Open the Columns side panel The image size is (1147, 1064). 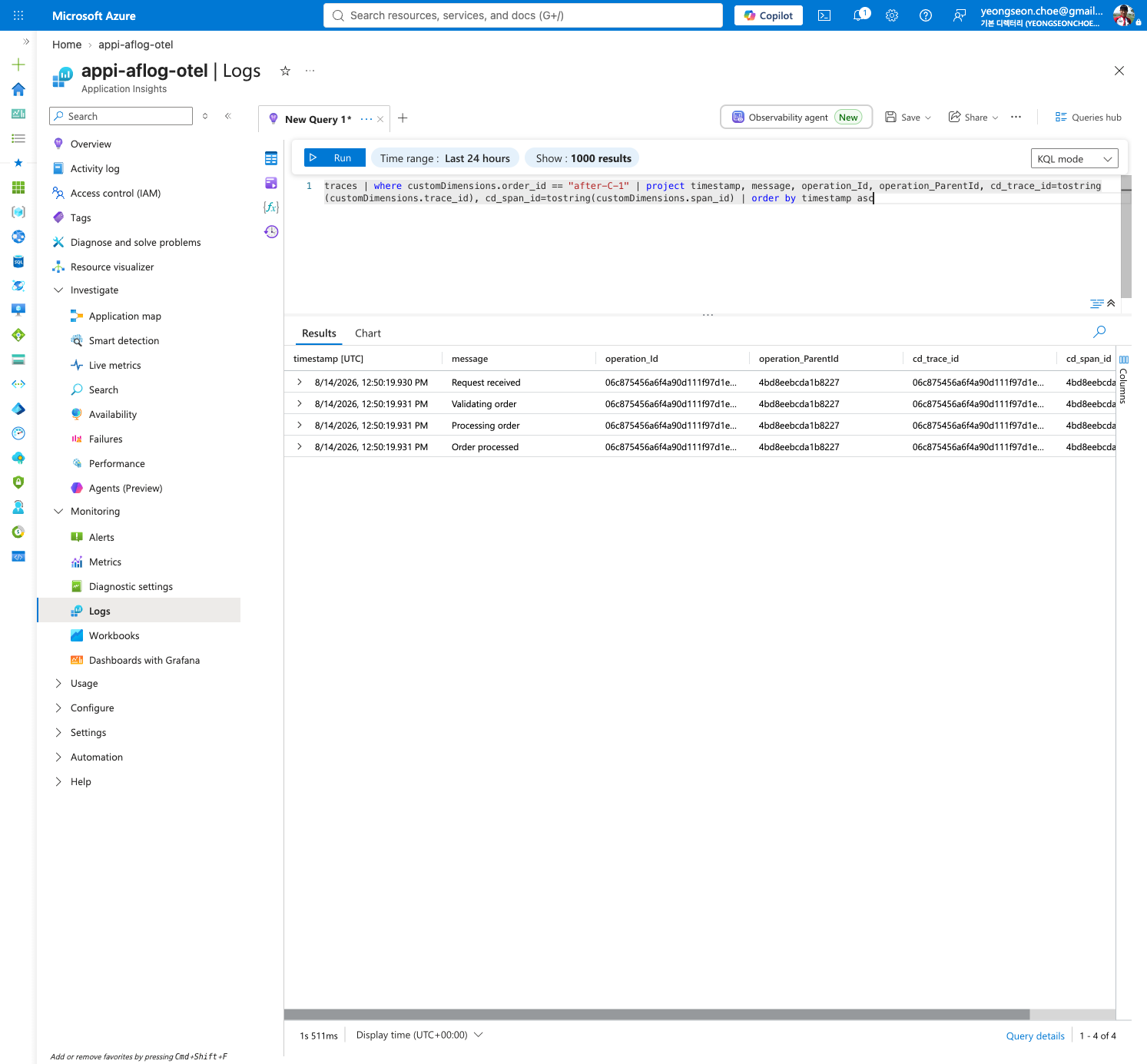(x=1123, y=379)
